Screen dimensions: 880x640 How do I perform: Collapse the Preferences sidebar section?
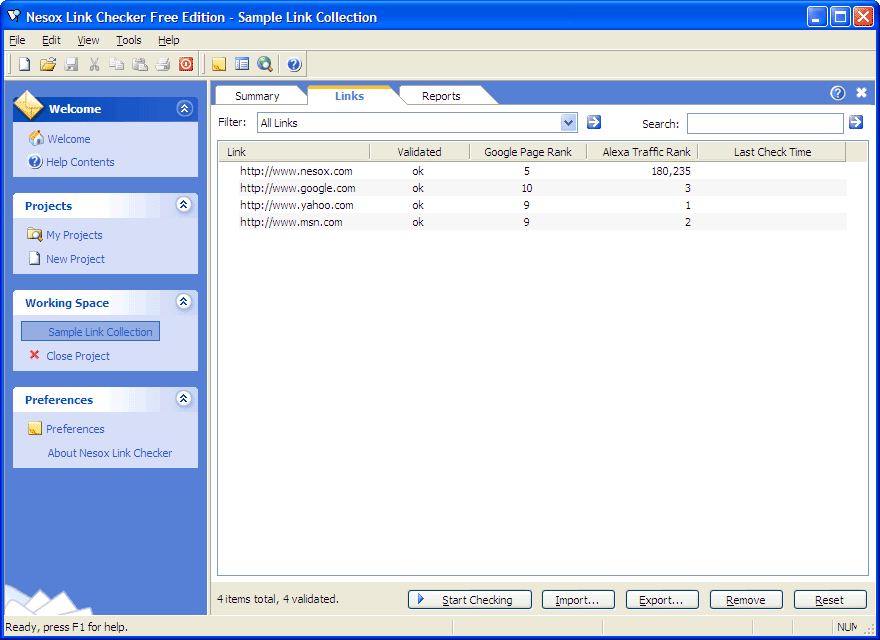point(183,399)
